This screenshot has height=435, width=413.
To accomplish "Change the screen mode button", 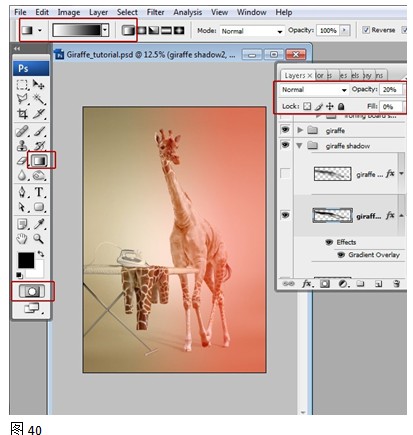I will pos(32,308).
